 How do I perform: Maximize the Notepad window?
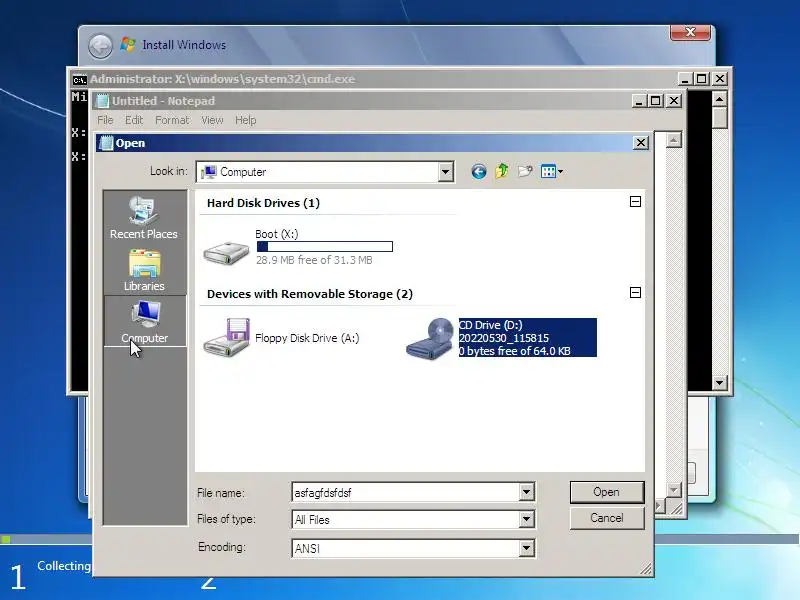click(x=656, y=101)
